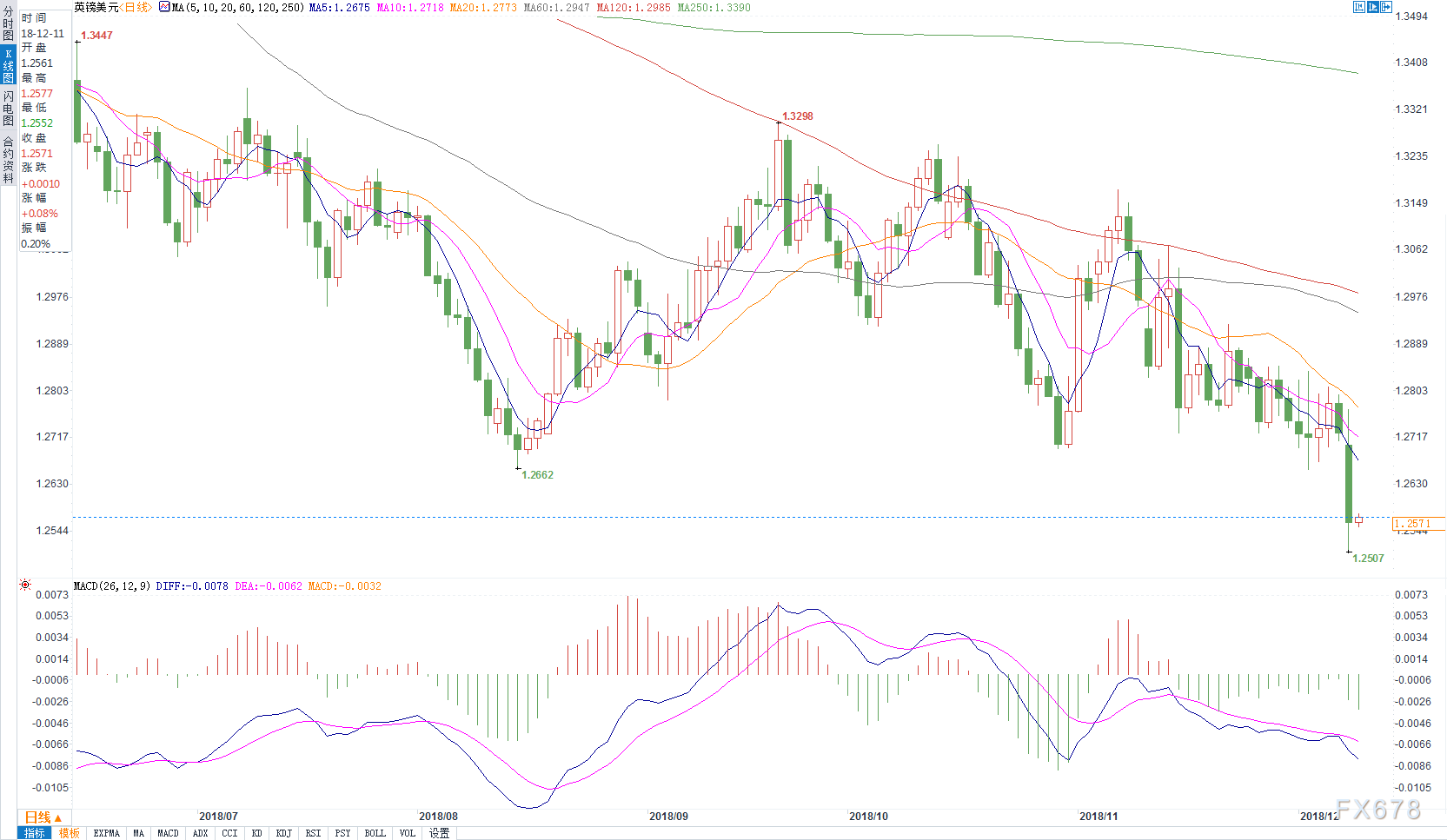The image size is (1447, 840).
Task: Click the 18-12-11 date in info panel
Action: pyautogui.click(x=43, y=34)
